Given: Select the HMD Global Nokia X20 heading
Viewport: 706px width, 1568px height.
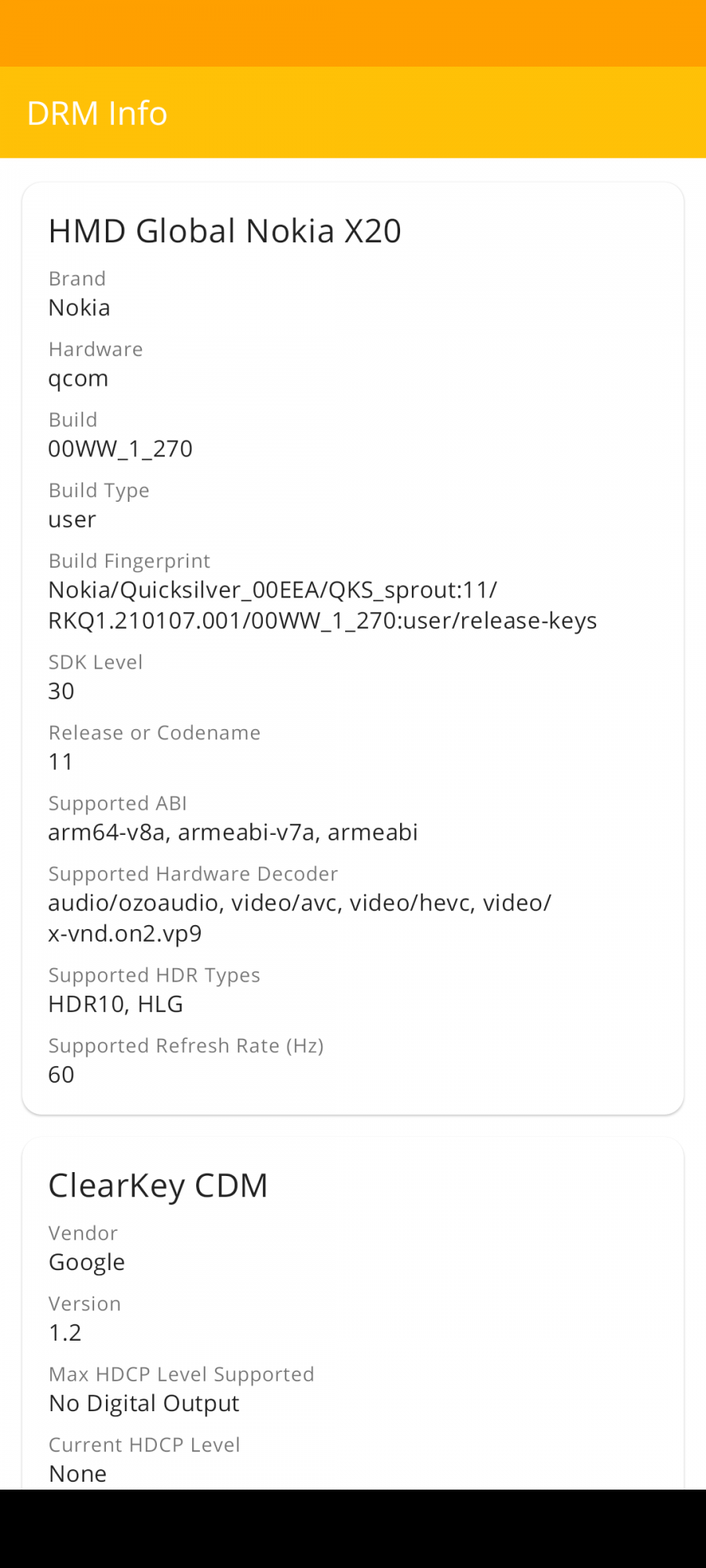Looking at the screenshot, I should tap(224, 231).
